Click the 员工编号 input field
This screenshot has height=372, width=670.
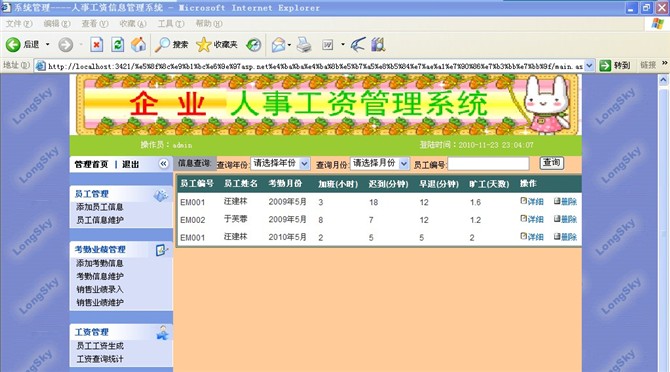tap(488, 164)
